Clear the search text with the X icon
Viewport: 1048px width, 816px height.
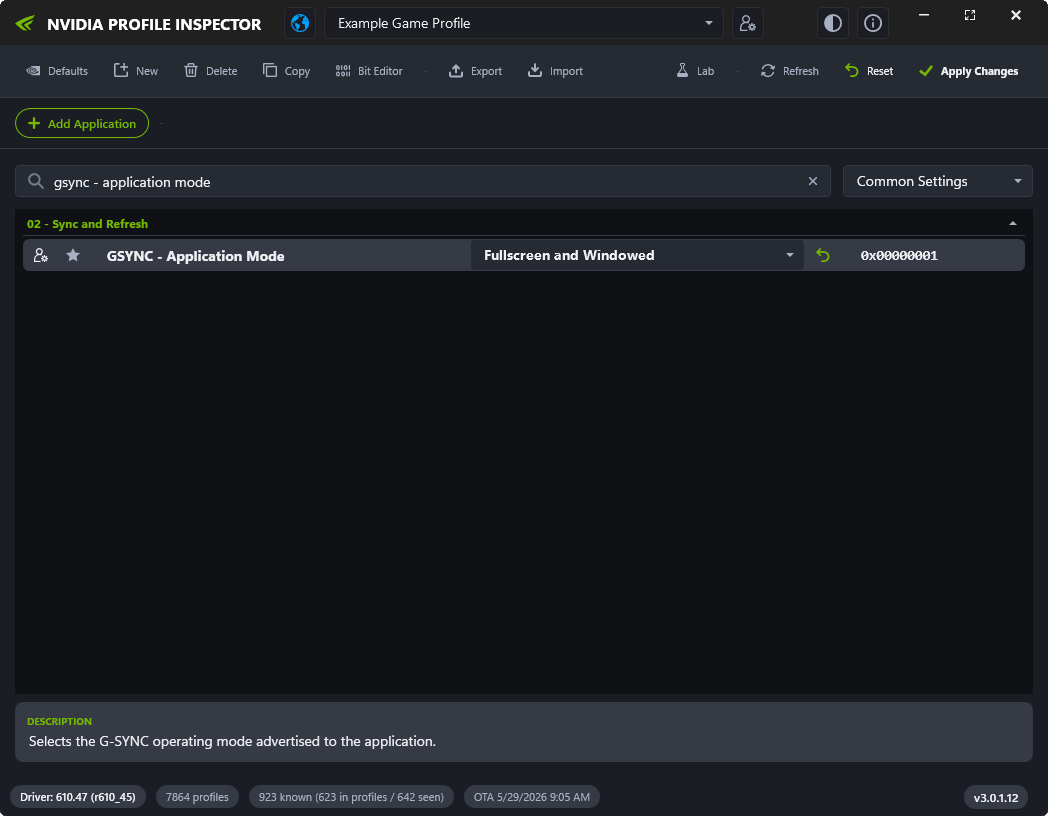click(x=813, y=182)
